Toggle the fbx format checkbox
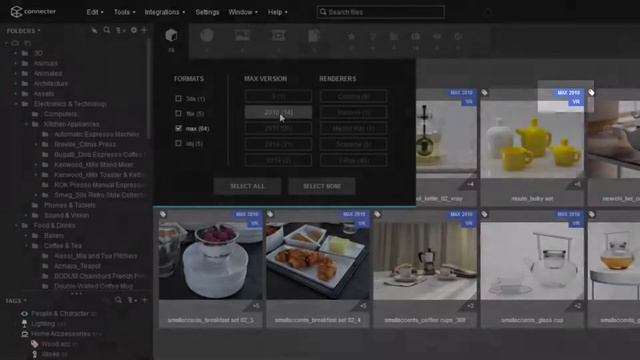 [178, 113]
